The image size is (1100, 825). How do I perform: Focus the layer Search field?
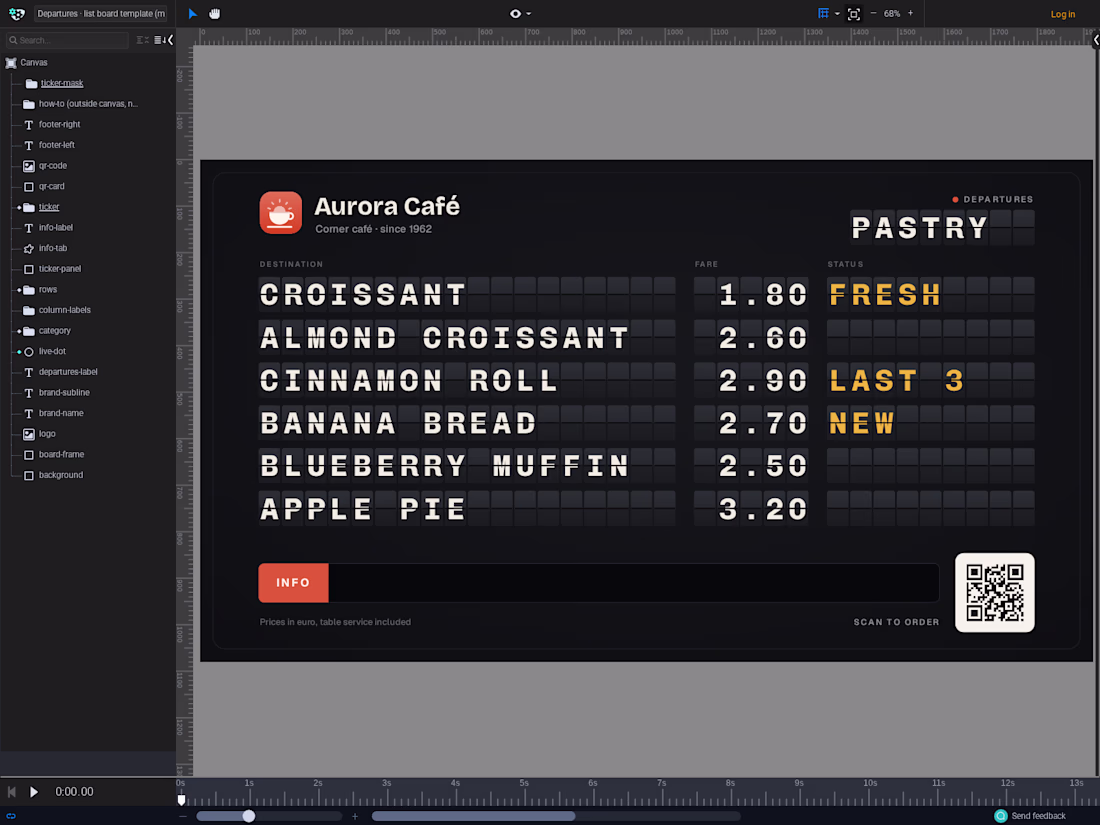click(68, 40)
